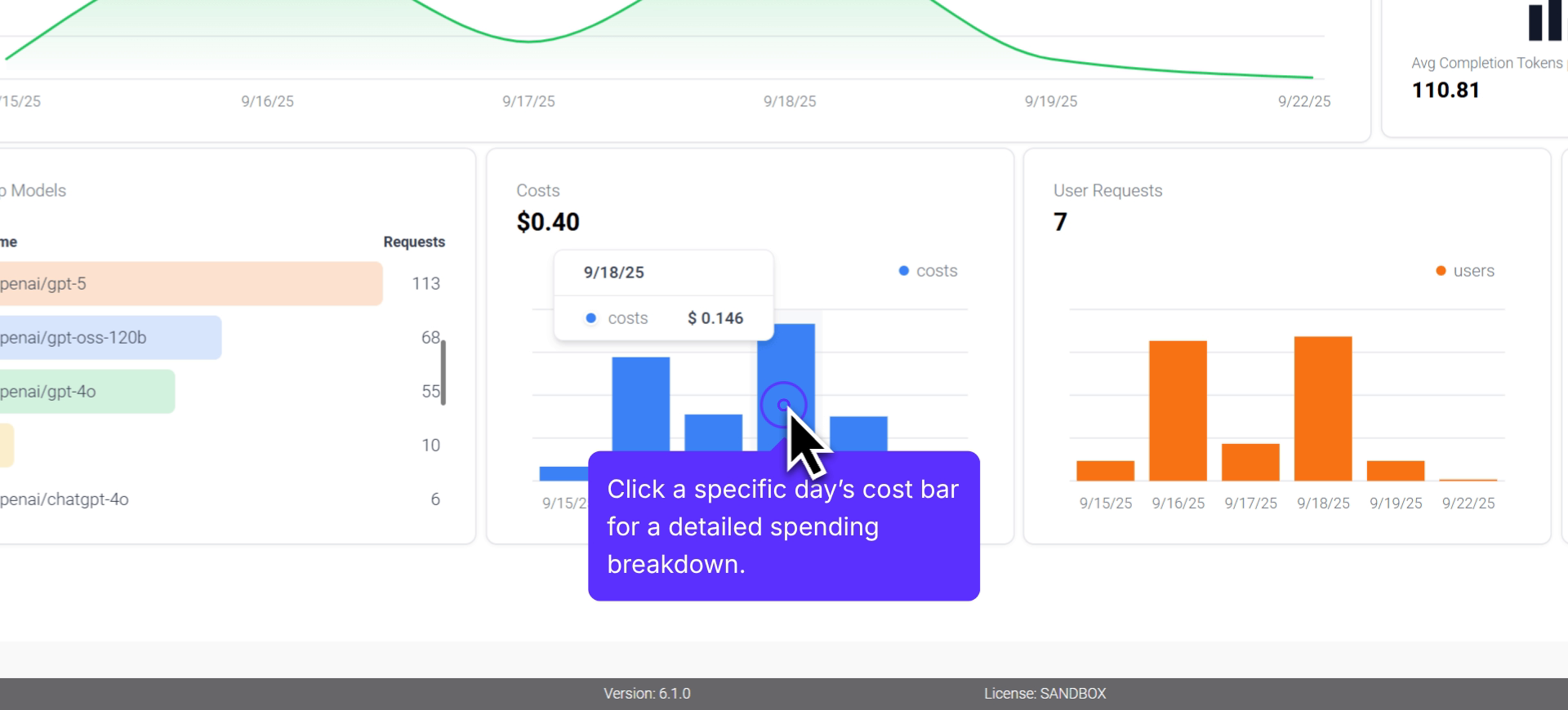
Task: Click the 9/18/25 orange user requests bar
Action: (x=1323, y=408)
